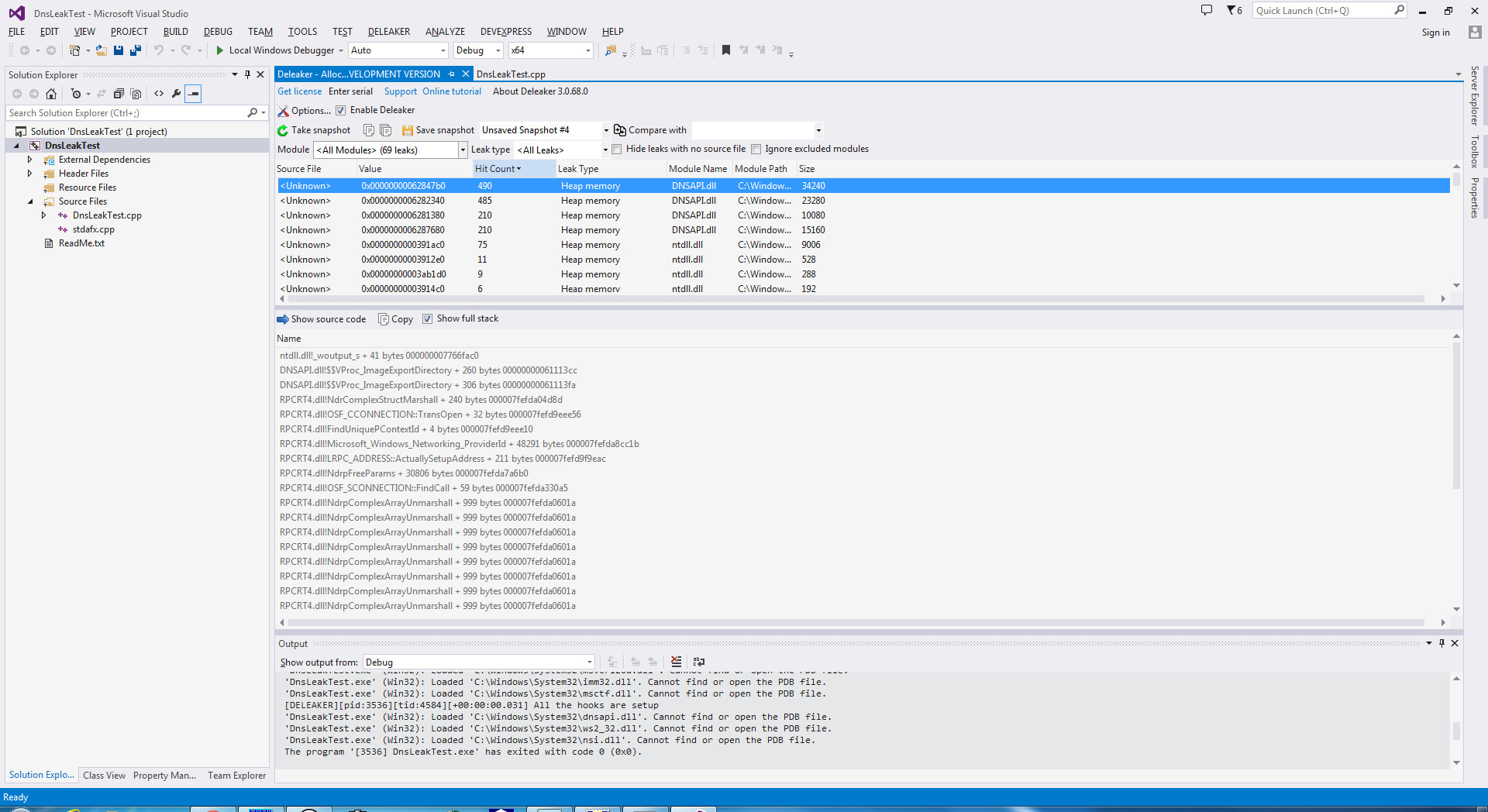Viewport: 1488px width, 812px height.
Task: Uncheck Show full stack
Action: [427, 319]
